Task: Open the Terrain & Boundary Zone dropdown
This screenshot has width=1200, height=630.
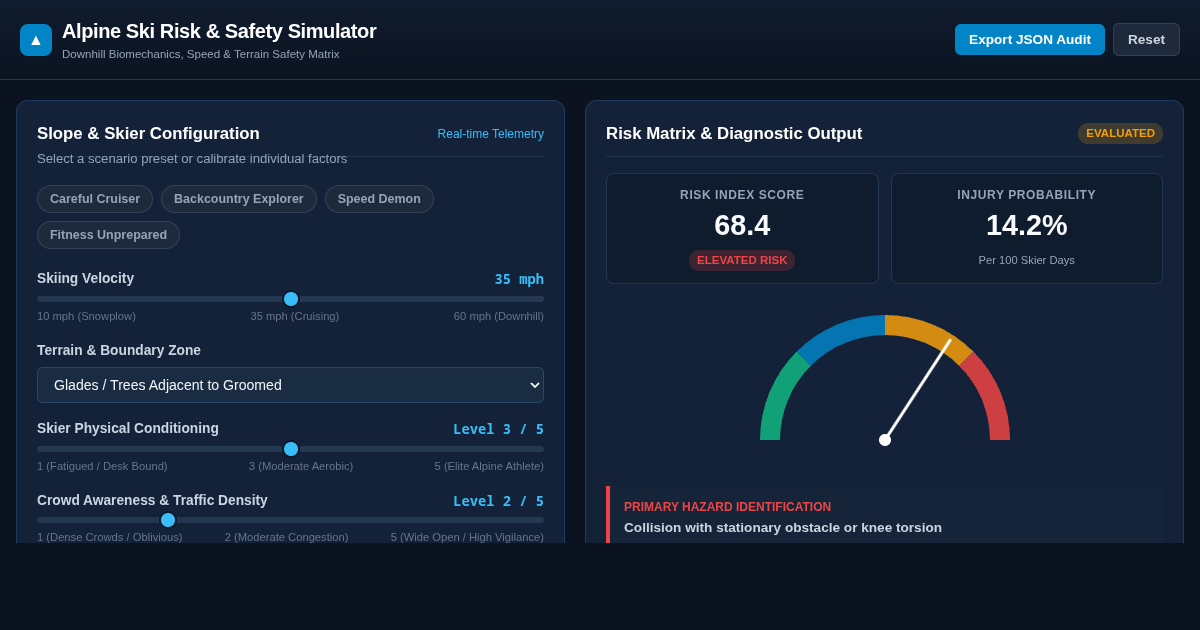Action: tap(290, 385)
